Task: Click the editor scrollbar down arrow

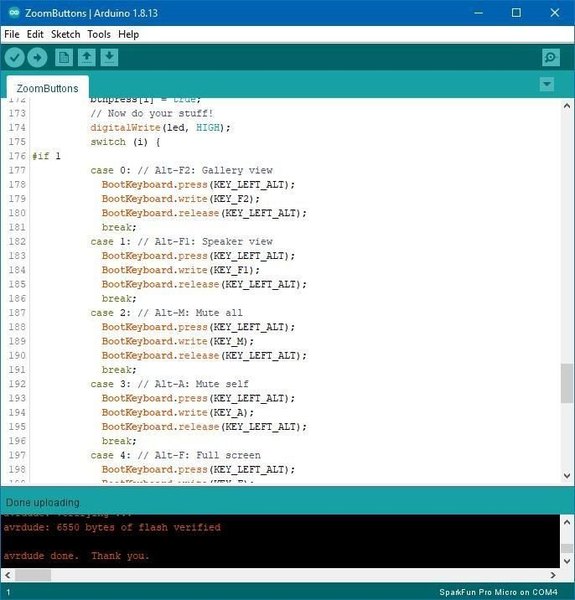Action: (567, 476)
